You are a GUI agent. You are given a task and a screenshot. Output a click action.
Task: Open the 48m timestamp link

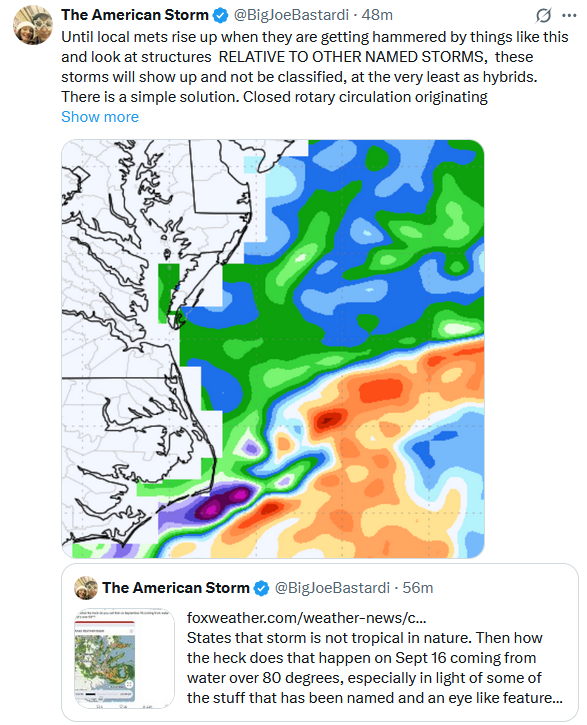pyautogui.click(x=377, y=15)
